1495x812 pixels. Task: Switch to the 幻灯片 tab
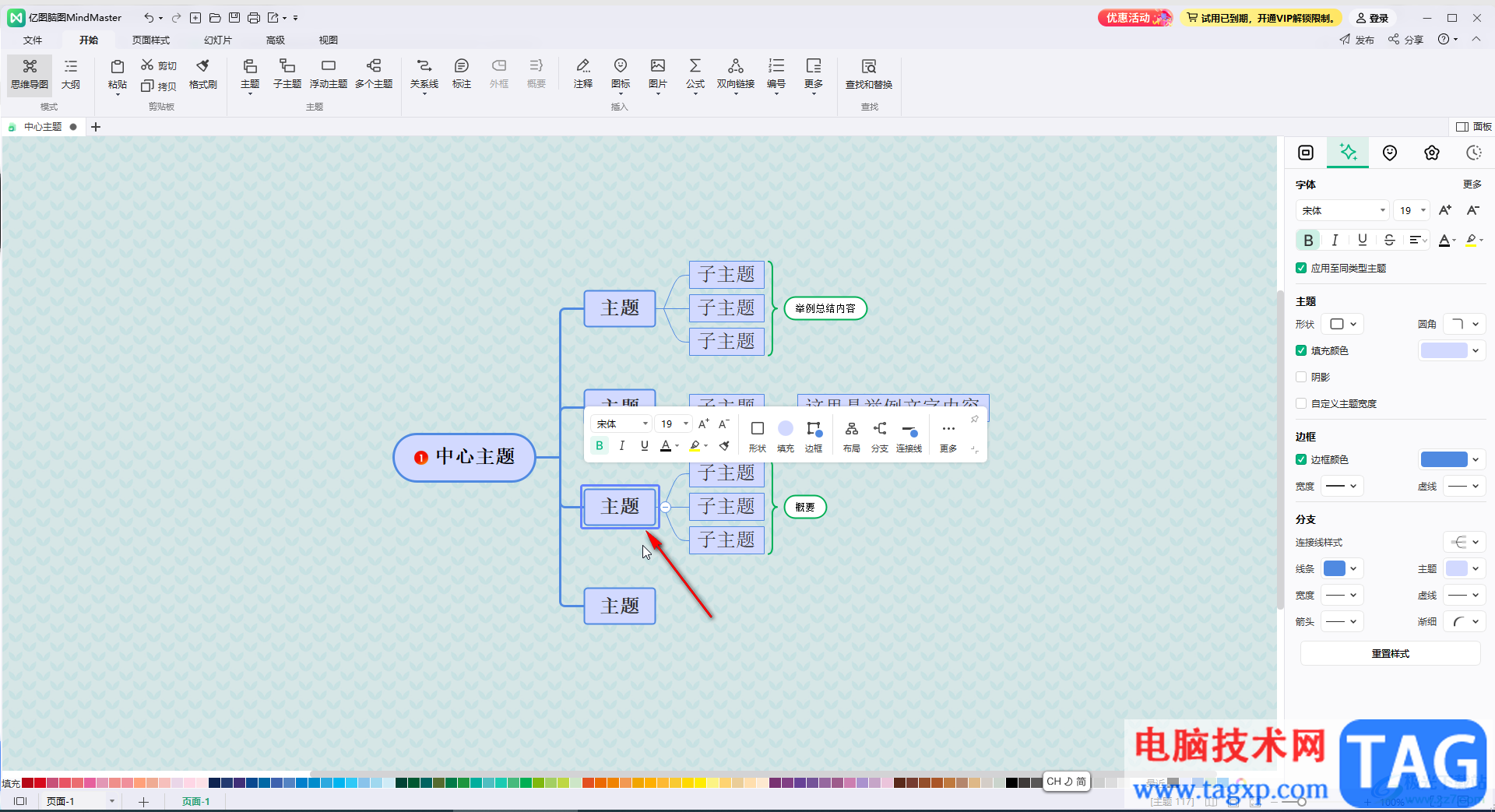point(218,40)
